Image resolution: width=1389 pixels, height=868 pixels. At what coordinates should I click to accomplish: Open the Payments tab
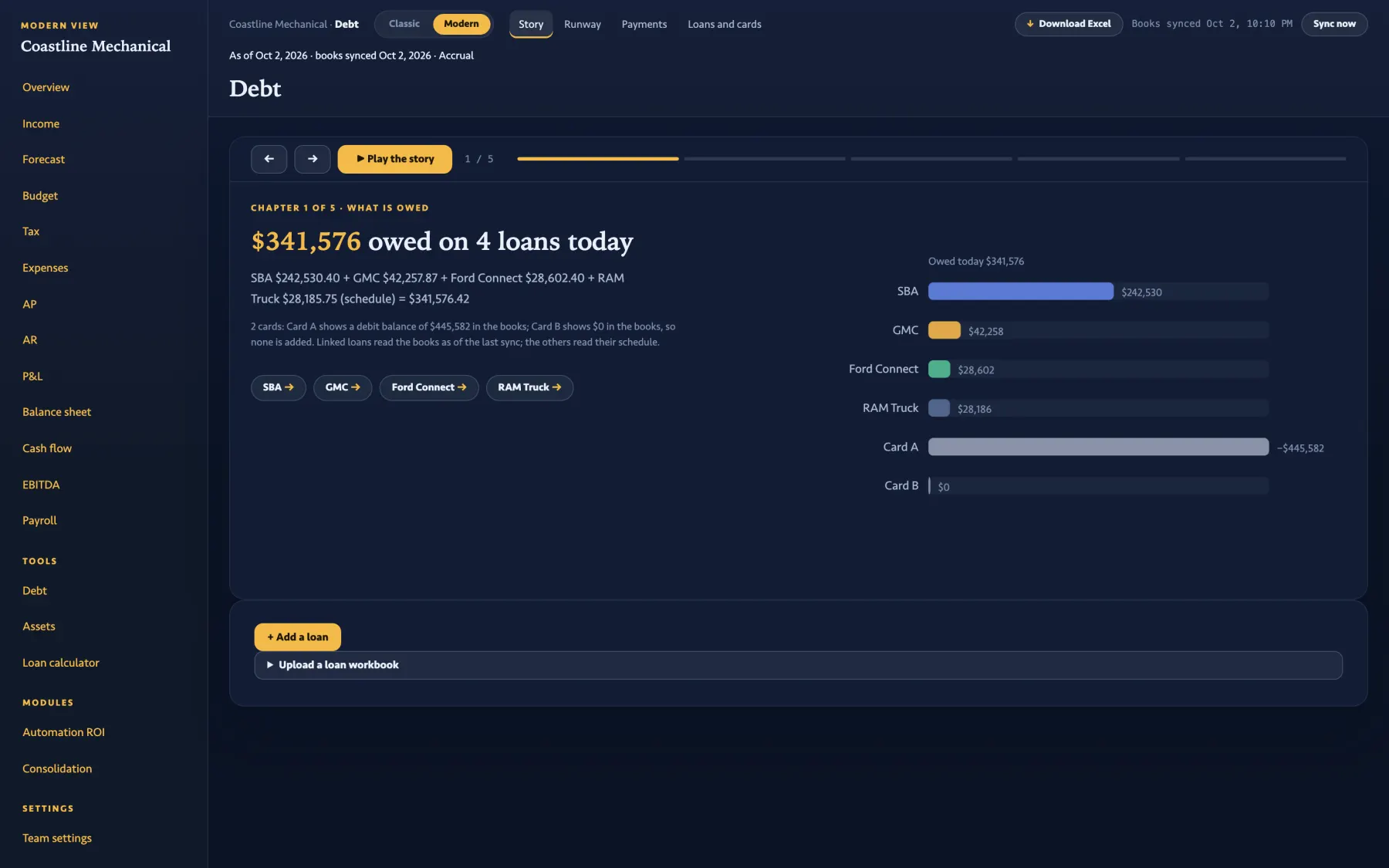[644, 25]
